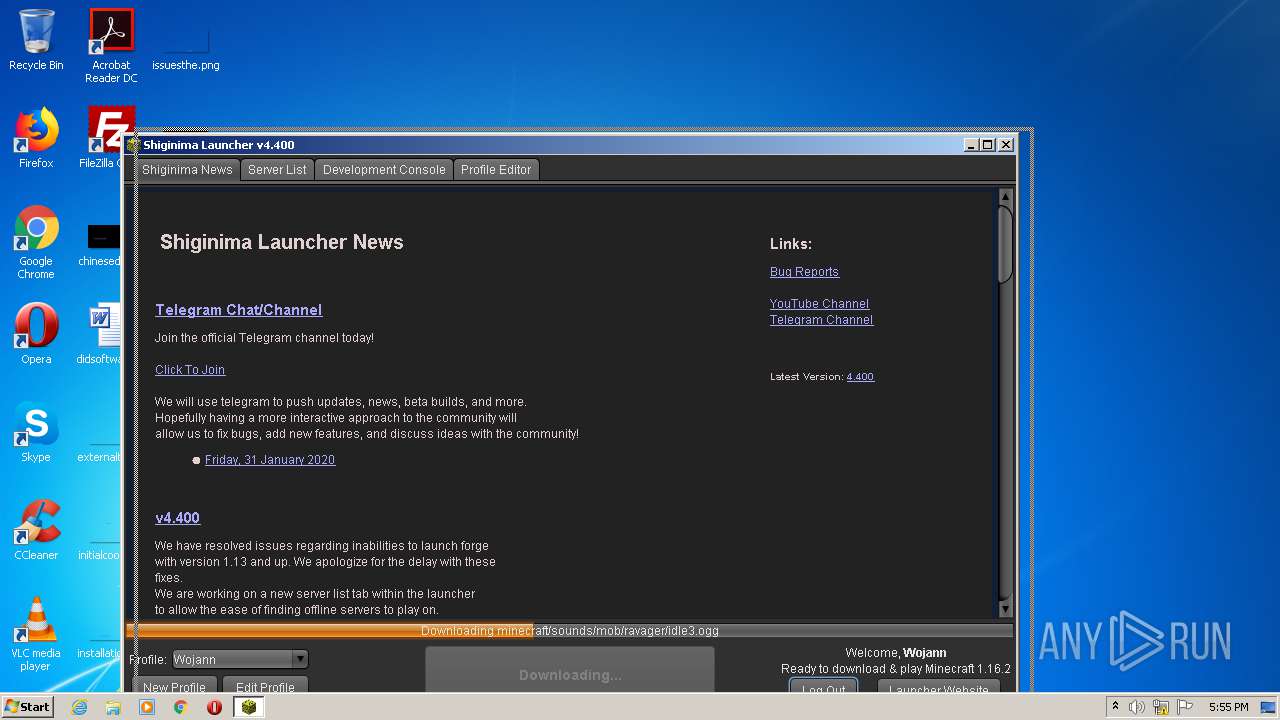Maximize the Shiginima Launcher window
Viewport: 1280px width, 720px height.
pos(988,145)
